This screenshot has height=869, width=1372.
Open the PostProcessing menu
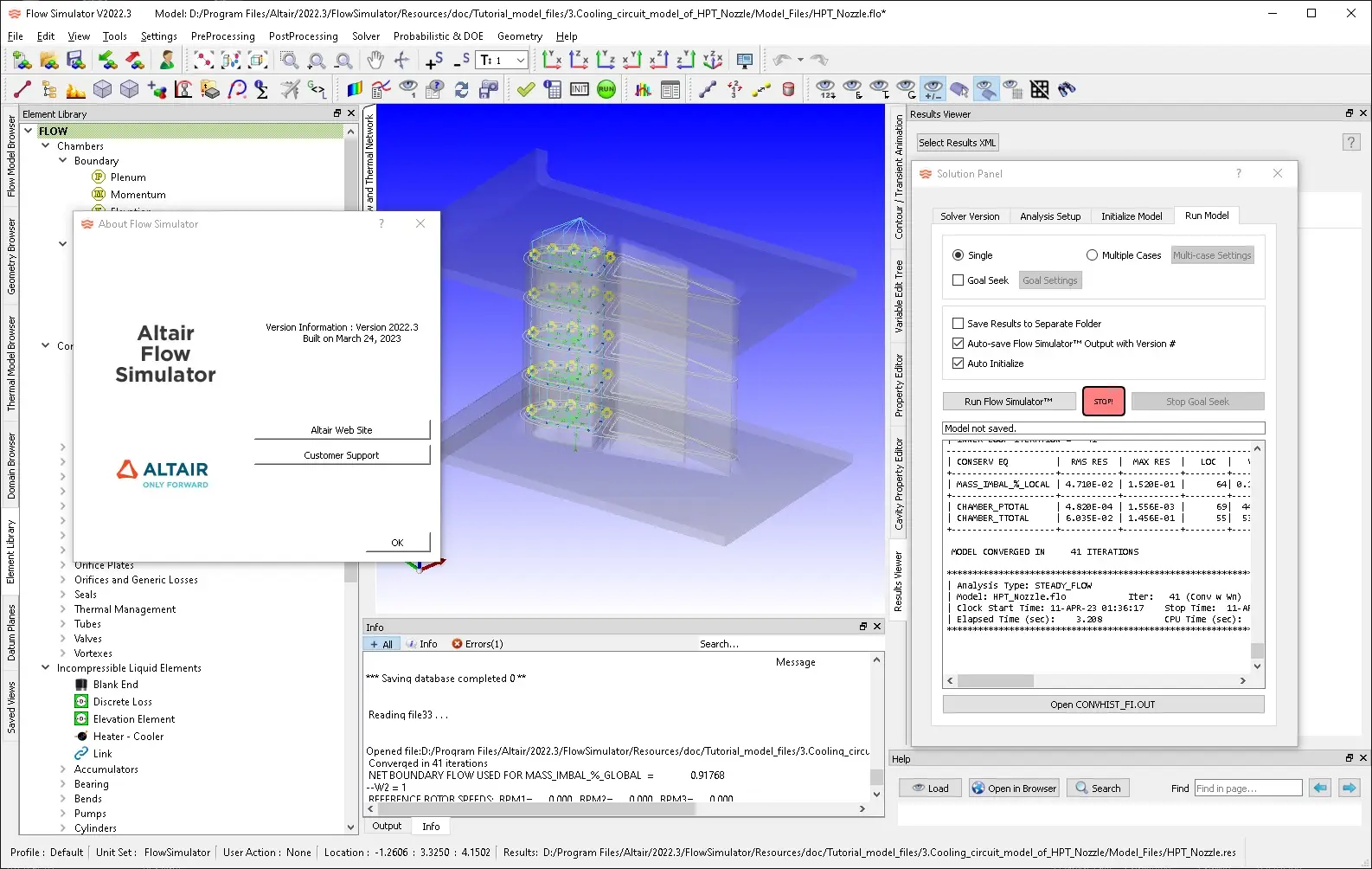coord(304,36)
